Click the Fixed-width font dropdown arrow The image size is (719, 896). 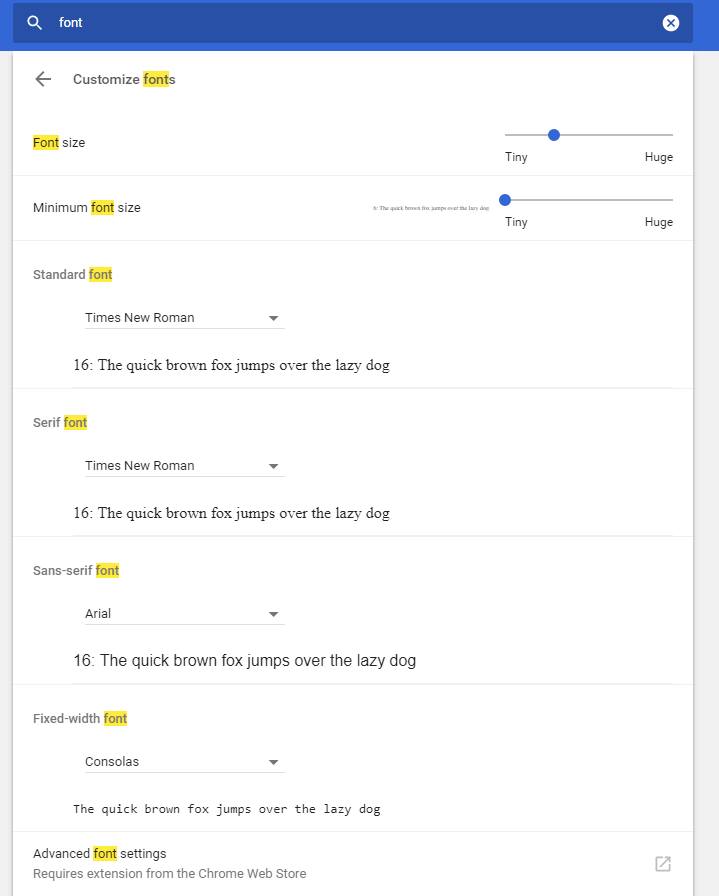(x=273, y=762)
